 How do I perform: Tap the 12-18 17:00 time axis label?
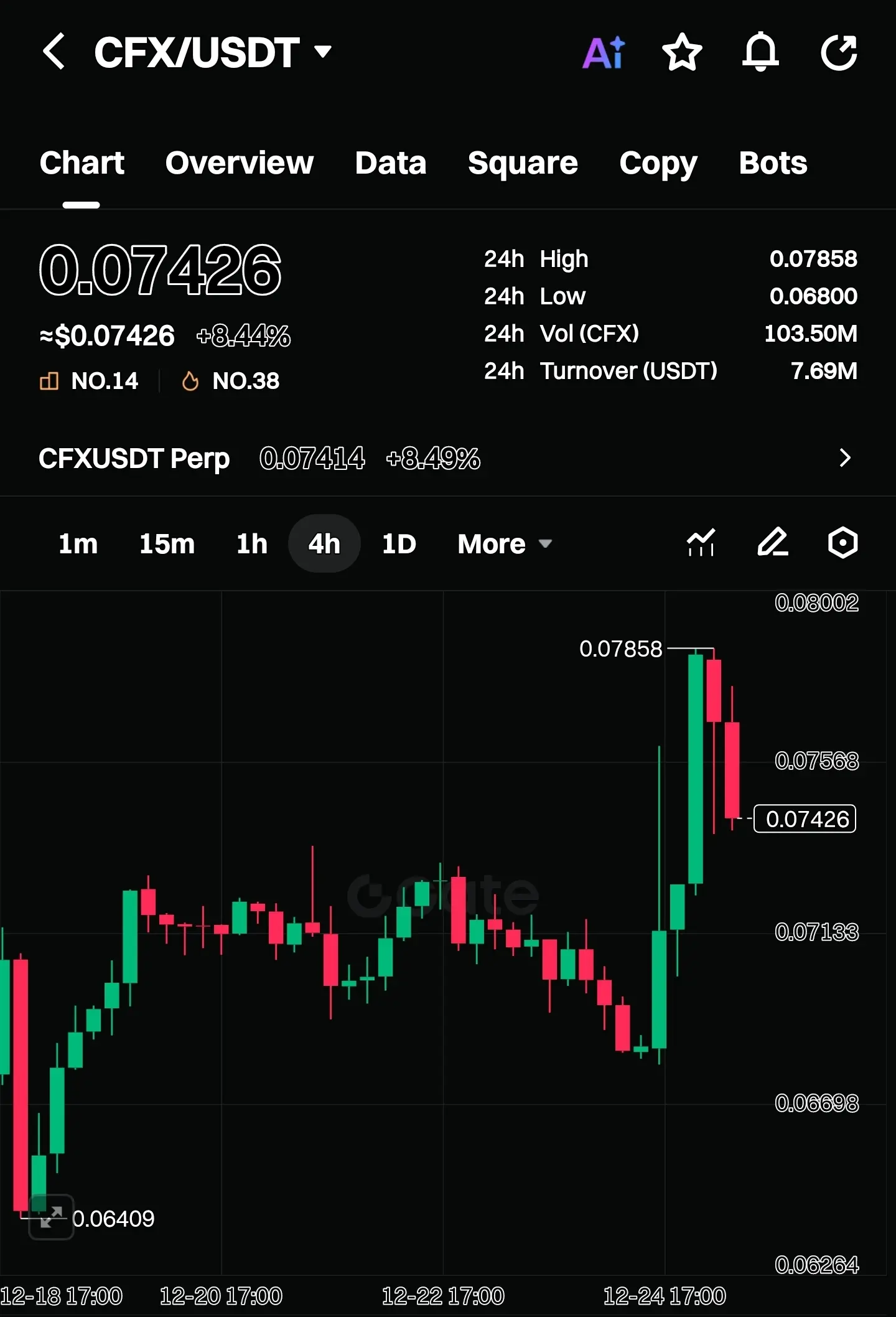click(x=61, y=1297)
